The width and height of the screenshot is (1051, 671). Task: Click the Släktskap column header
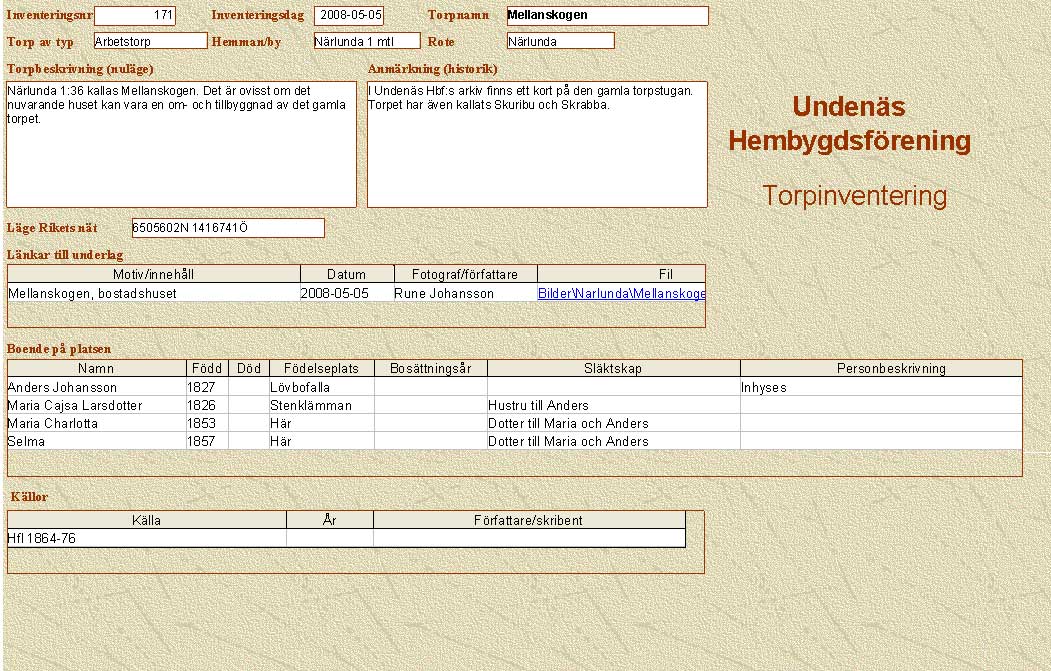pos(612,369)
